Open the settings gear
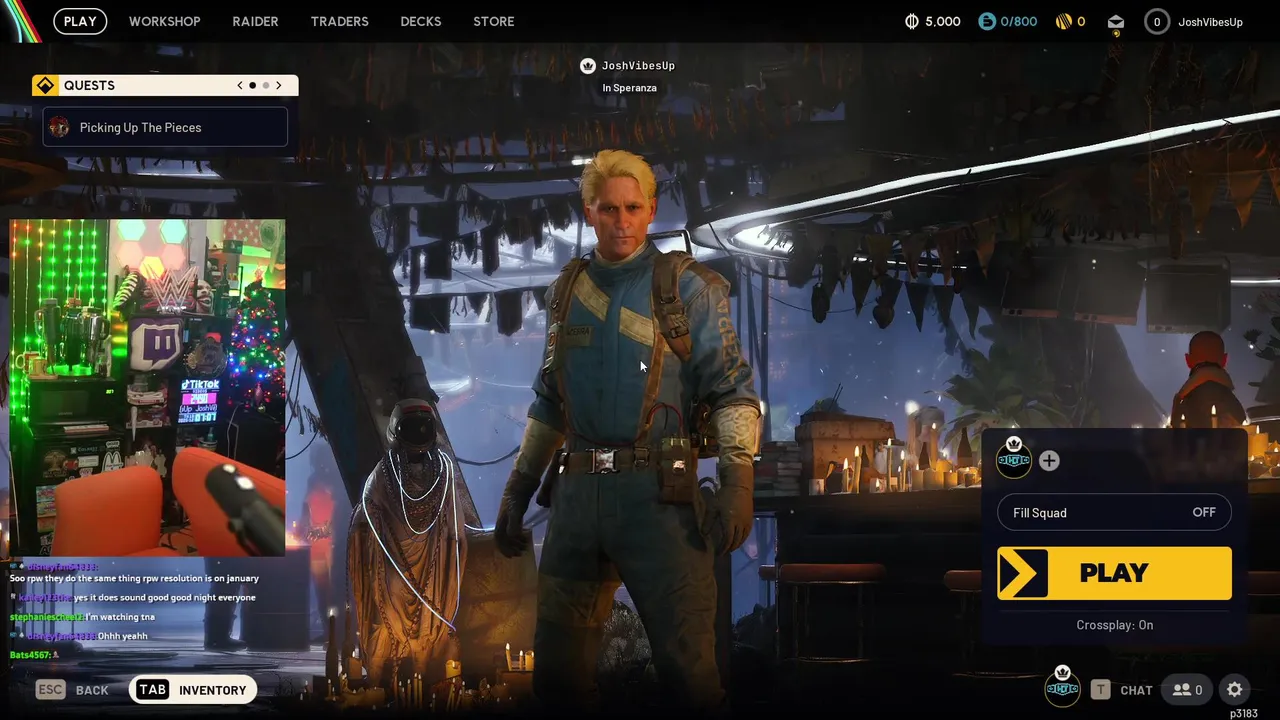This screenshot has width=1280, height=720. pyautogui.click(x=1235, y=690)
